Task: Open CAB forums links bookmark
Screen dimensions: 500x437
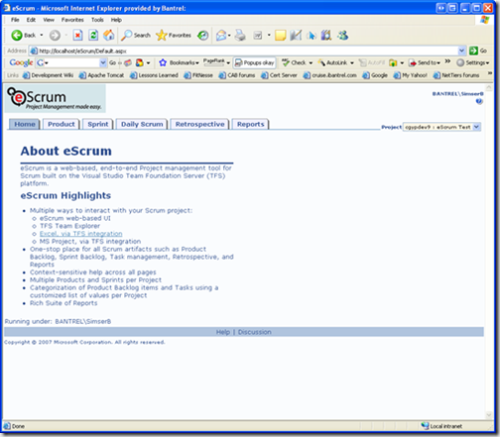Action: pos(237,75)
